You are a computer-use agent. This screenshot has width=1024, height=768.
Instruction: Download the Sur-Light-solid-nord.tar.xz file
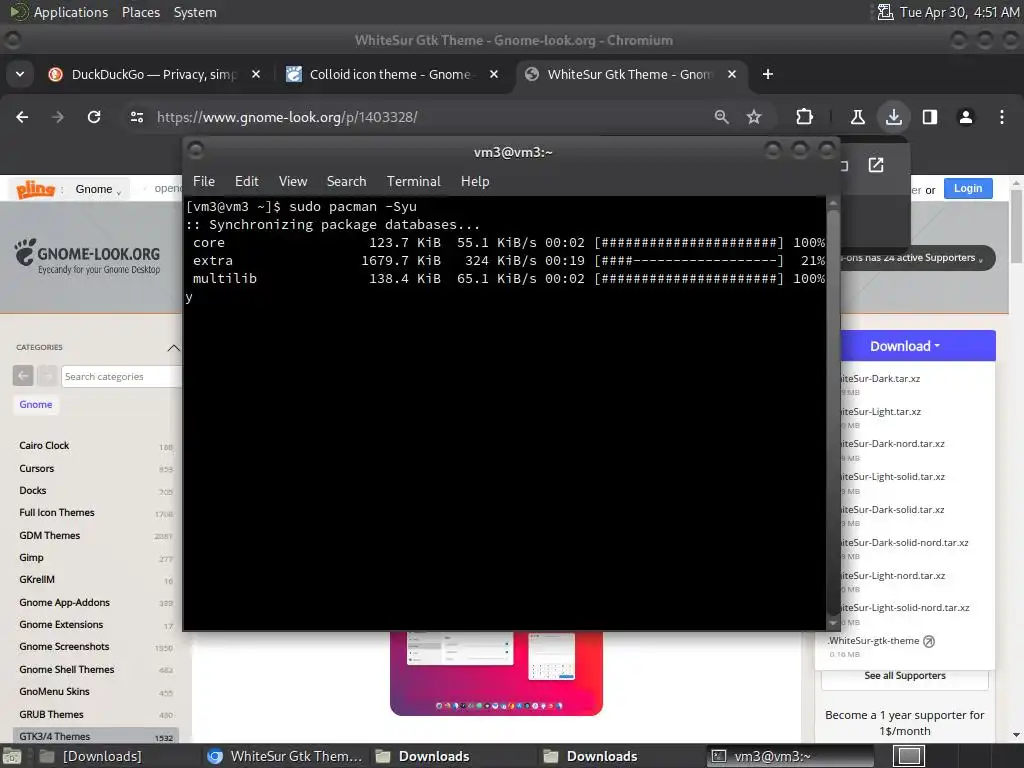pos(904,608)
